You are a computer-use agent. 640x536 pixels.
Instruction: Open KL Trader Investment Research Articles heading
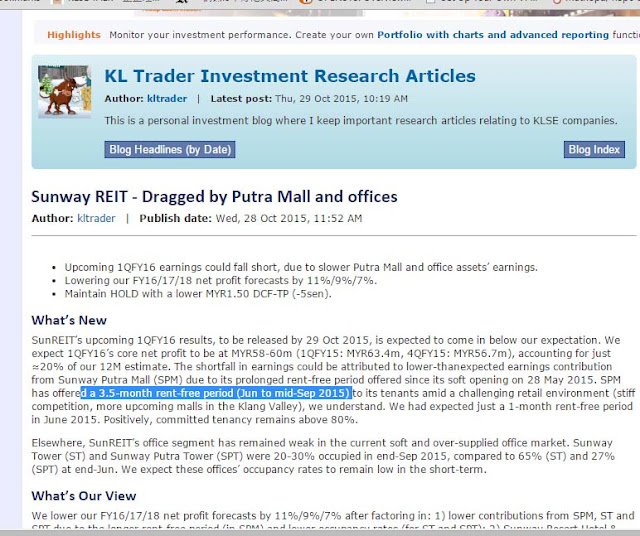[x=290, y=76]
